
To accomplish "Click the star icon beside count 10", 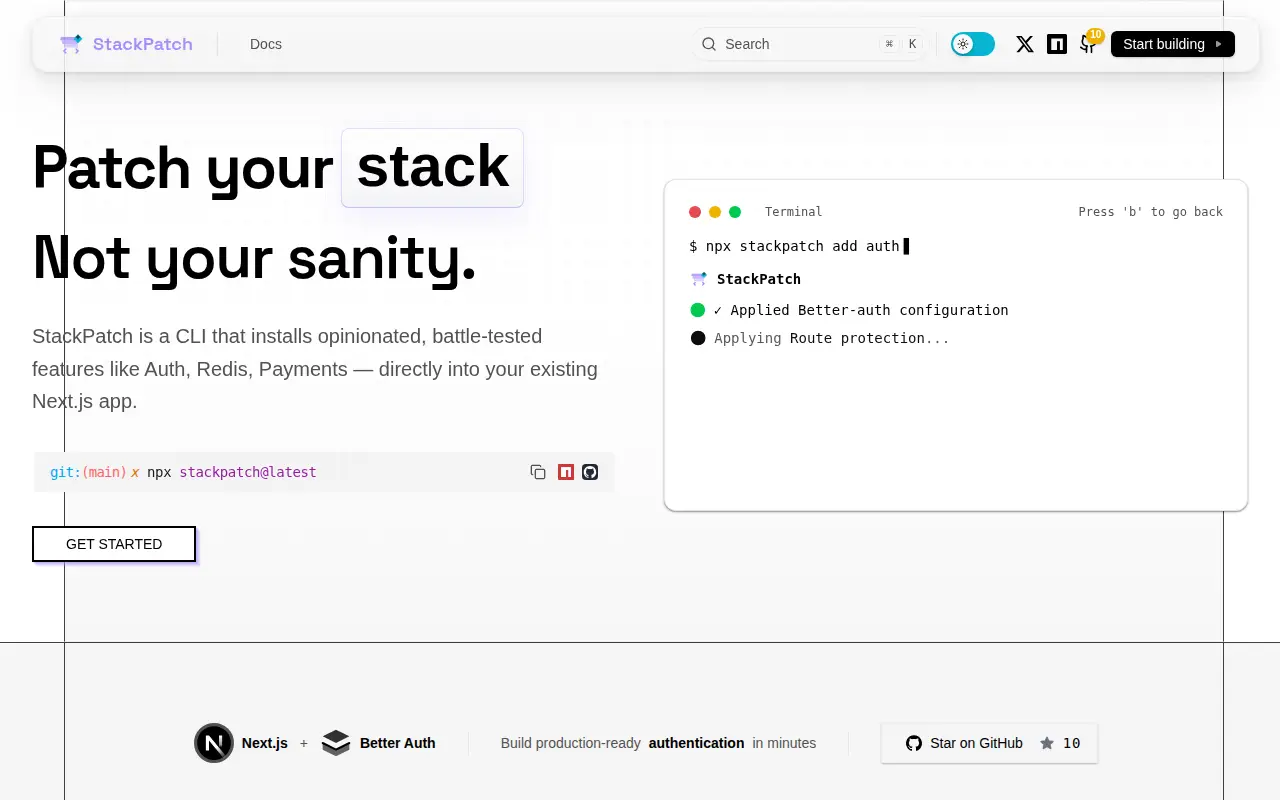I will pos(1047,743).
